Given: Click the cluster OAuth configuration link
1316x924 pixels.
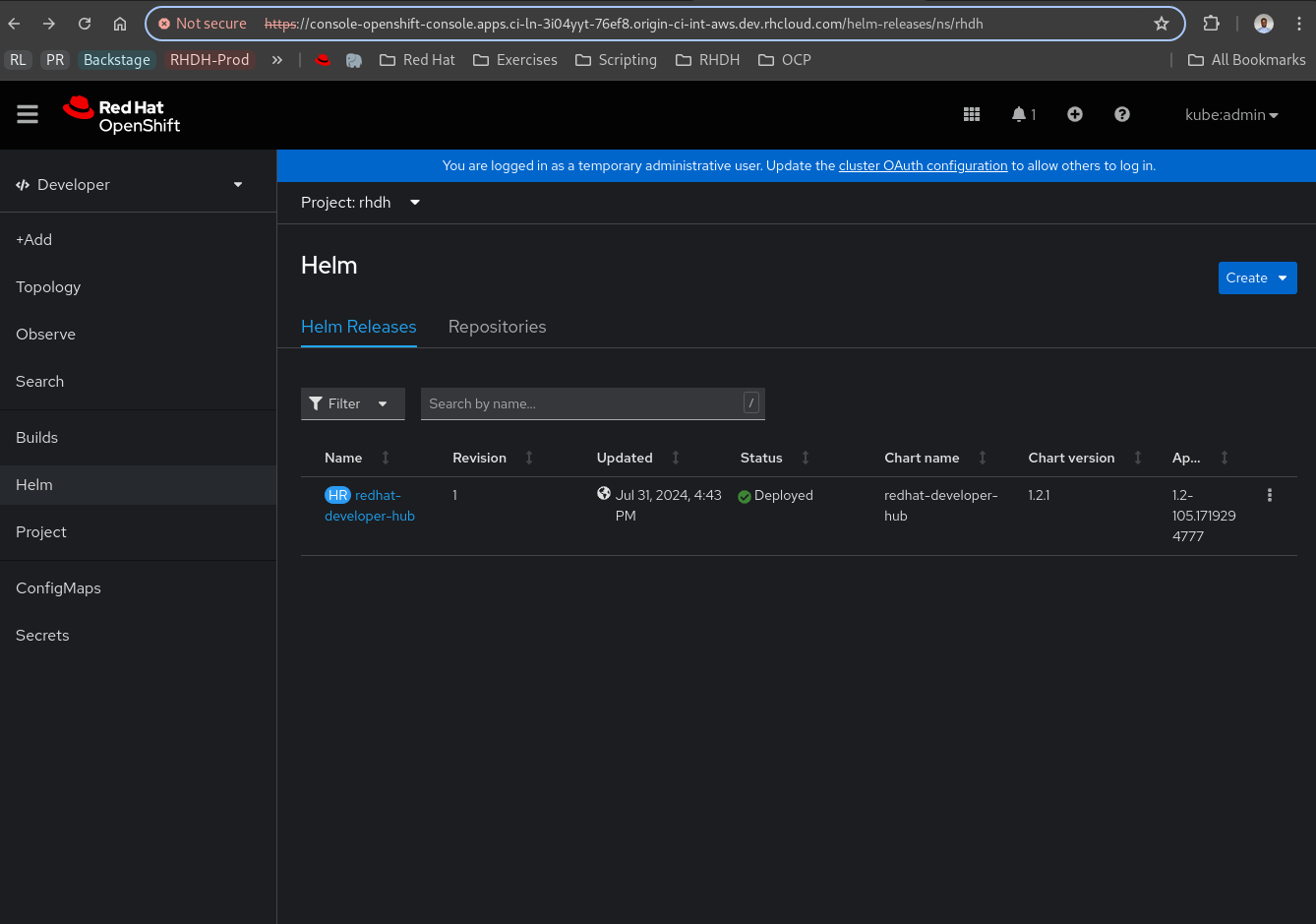Looking at the screenshot, I should (x=923, y=165).
